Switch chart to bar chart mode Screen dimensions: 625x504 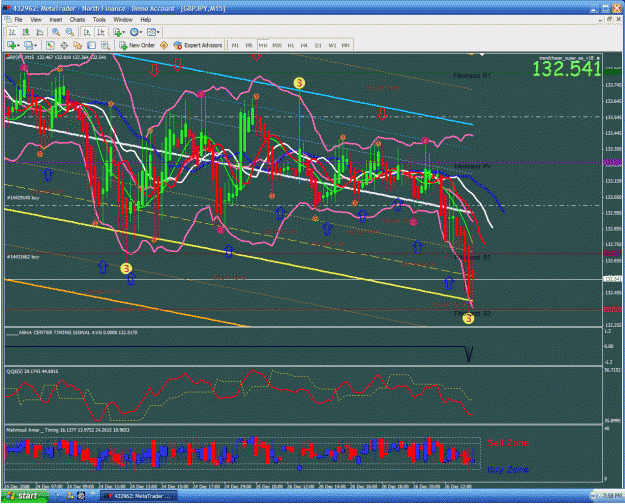coord(12,32)
